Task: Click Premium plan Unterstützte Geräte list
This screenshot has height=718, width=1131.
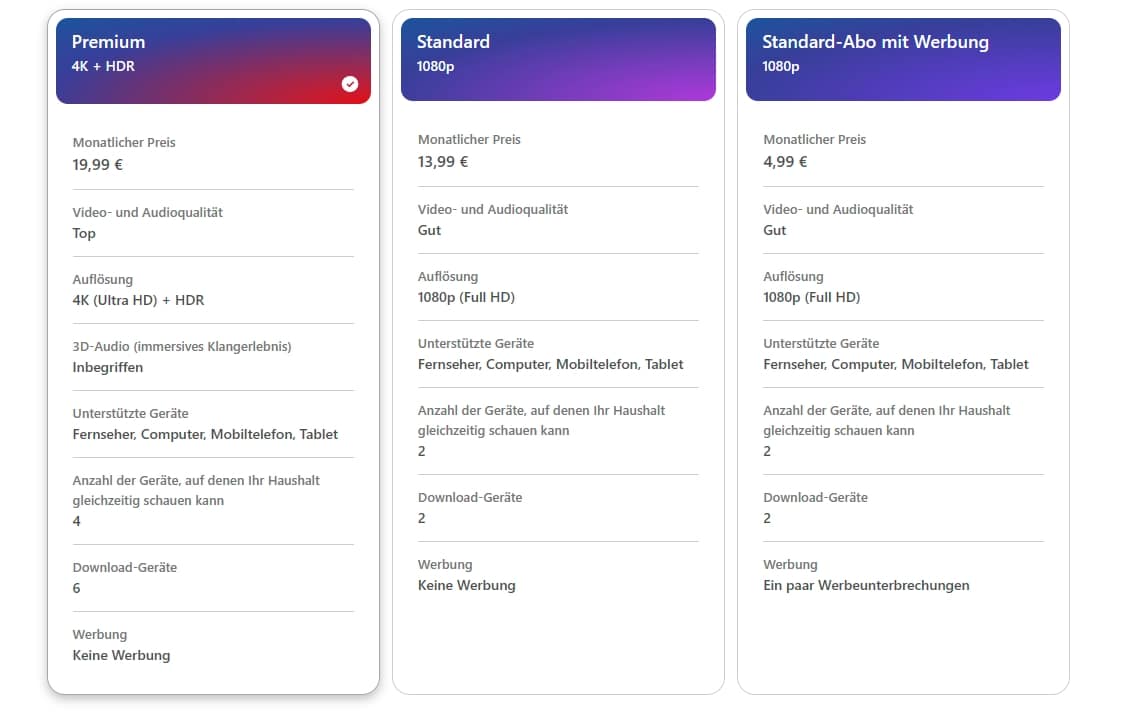Action: point(205,434)
